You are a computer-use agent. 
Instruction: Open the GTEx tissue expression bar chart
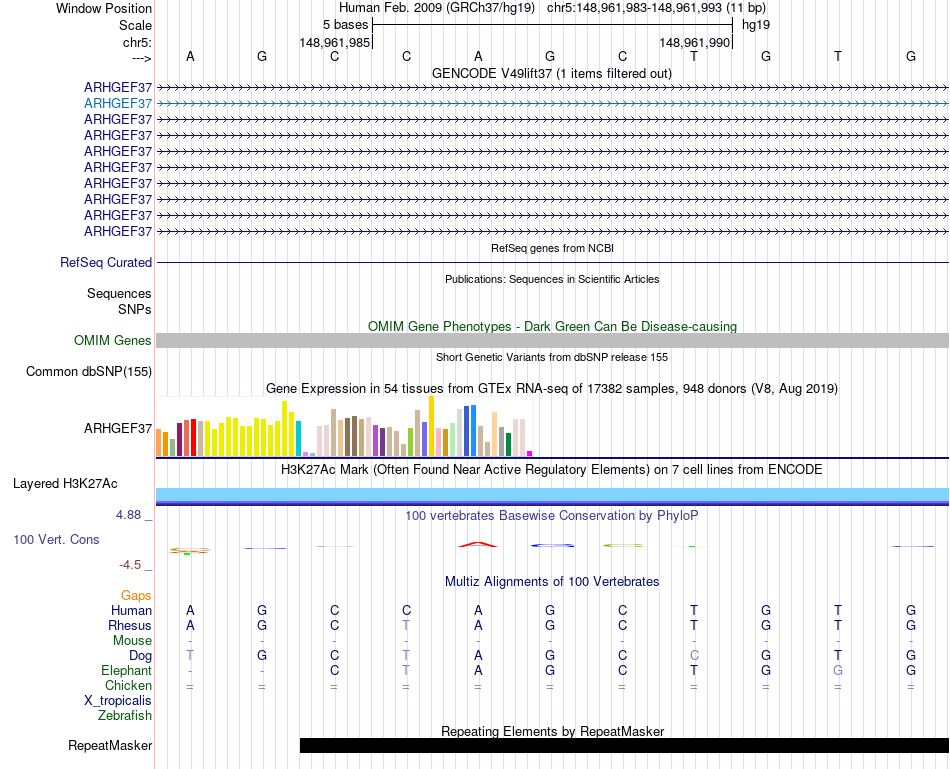click(344, 427)
